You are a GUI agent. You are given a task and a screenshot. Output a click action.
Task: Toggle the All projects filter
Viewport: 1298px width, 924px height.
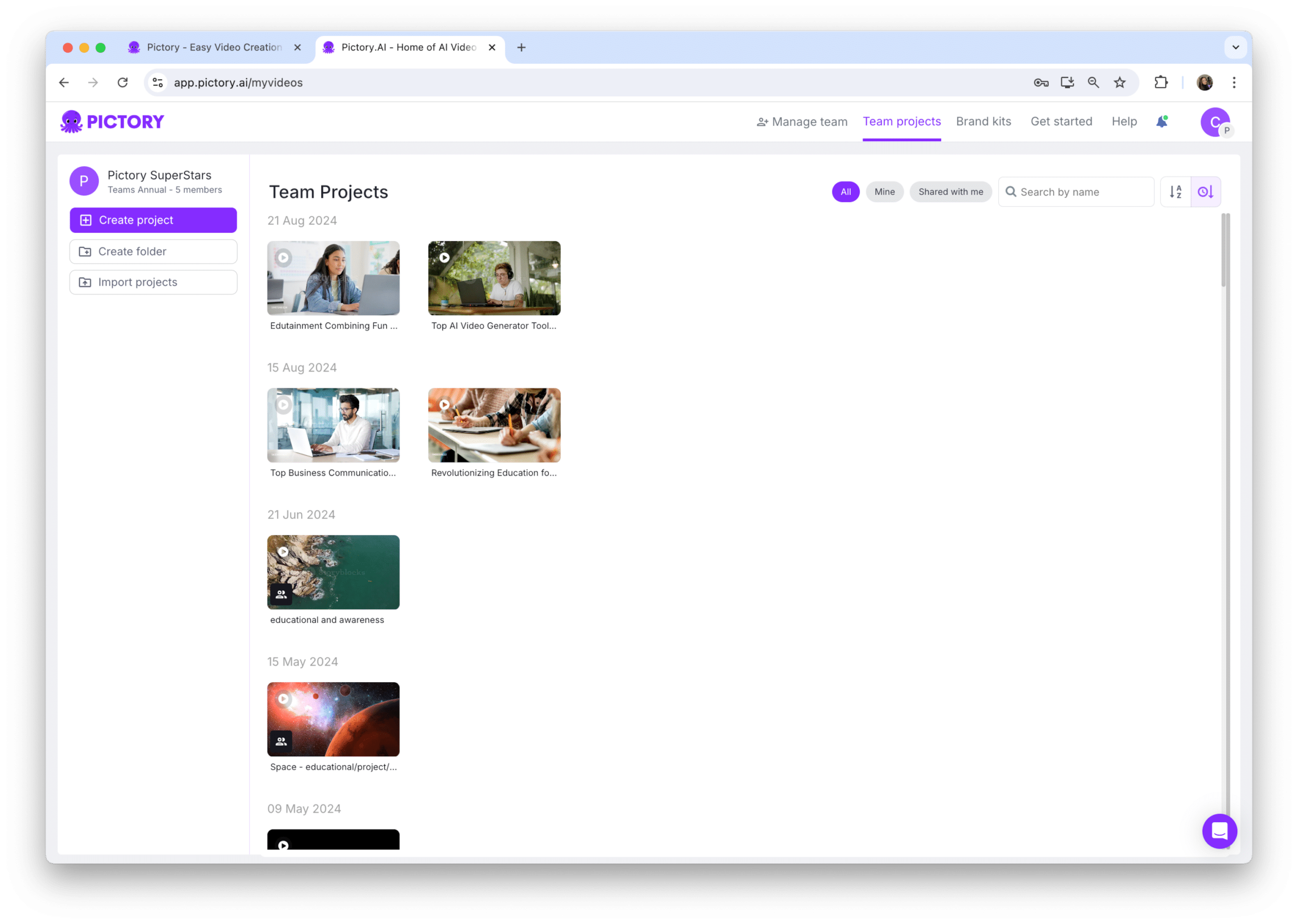[x=846, y=191]
